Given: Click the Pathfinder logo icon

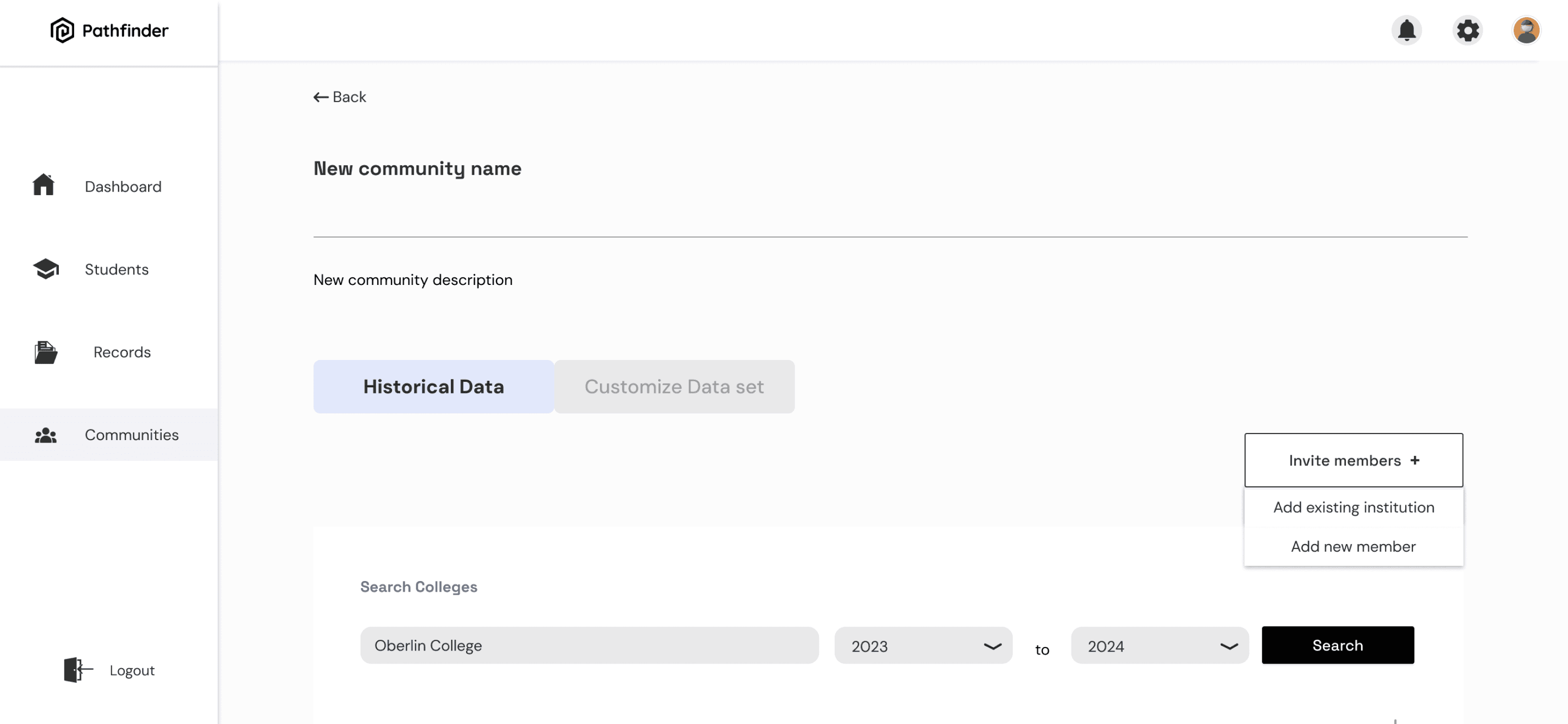Looking at the screenshot, I should click(61, 30).
